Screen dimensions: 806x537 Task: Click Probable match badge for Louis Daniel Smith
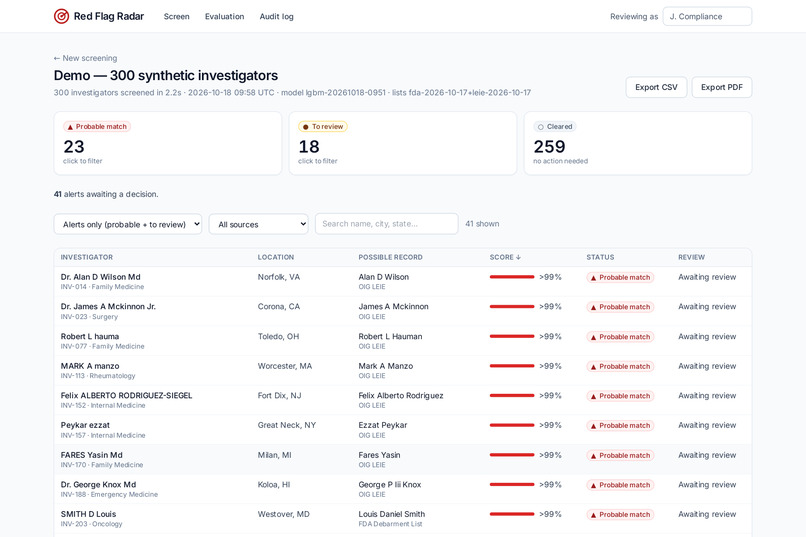tap(620, 514)
